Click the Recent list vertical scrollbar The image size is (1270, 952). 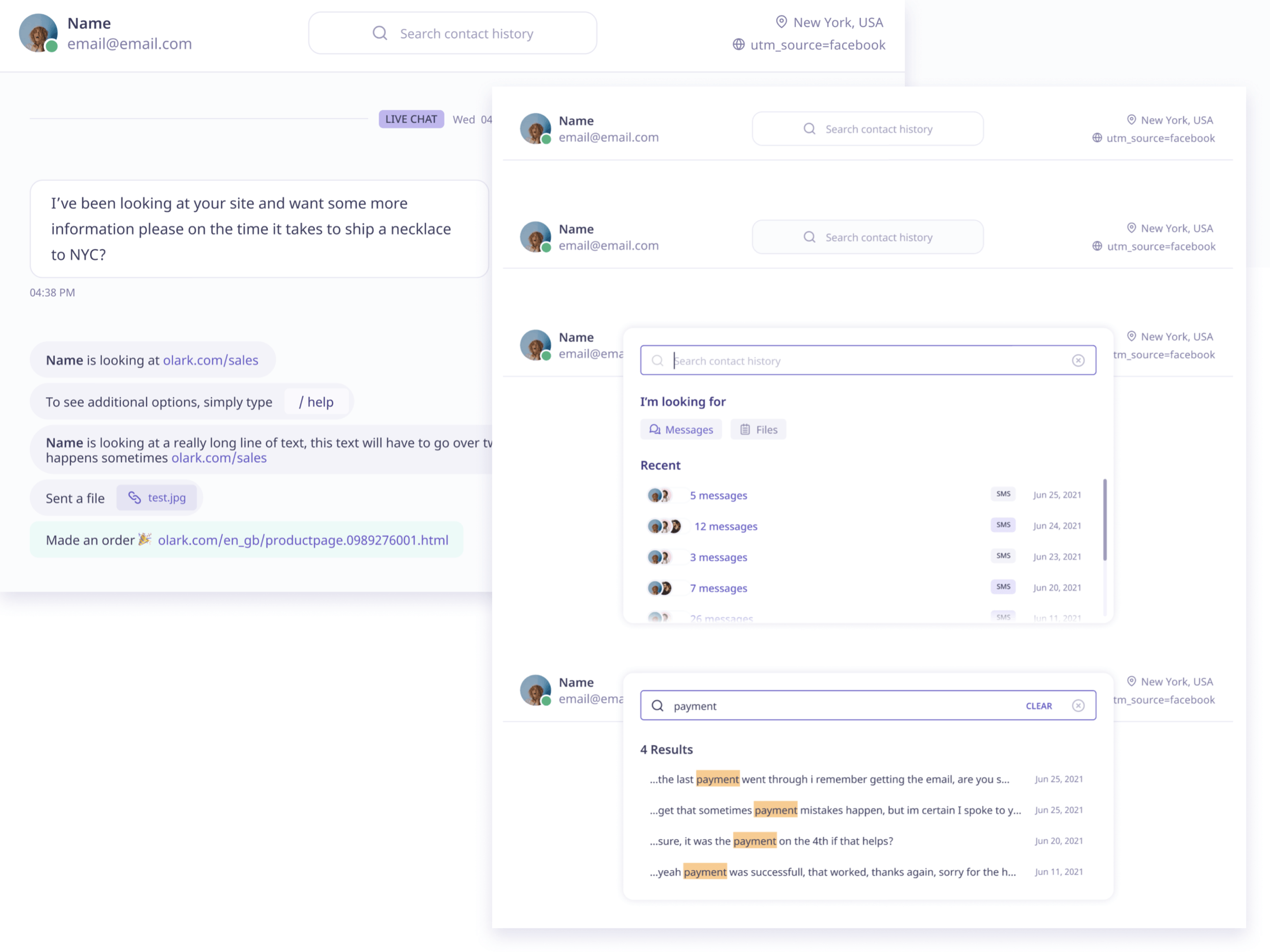pos(1105,519)
